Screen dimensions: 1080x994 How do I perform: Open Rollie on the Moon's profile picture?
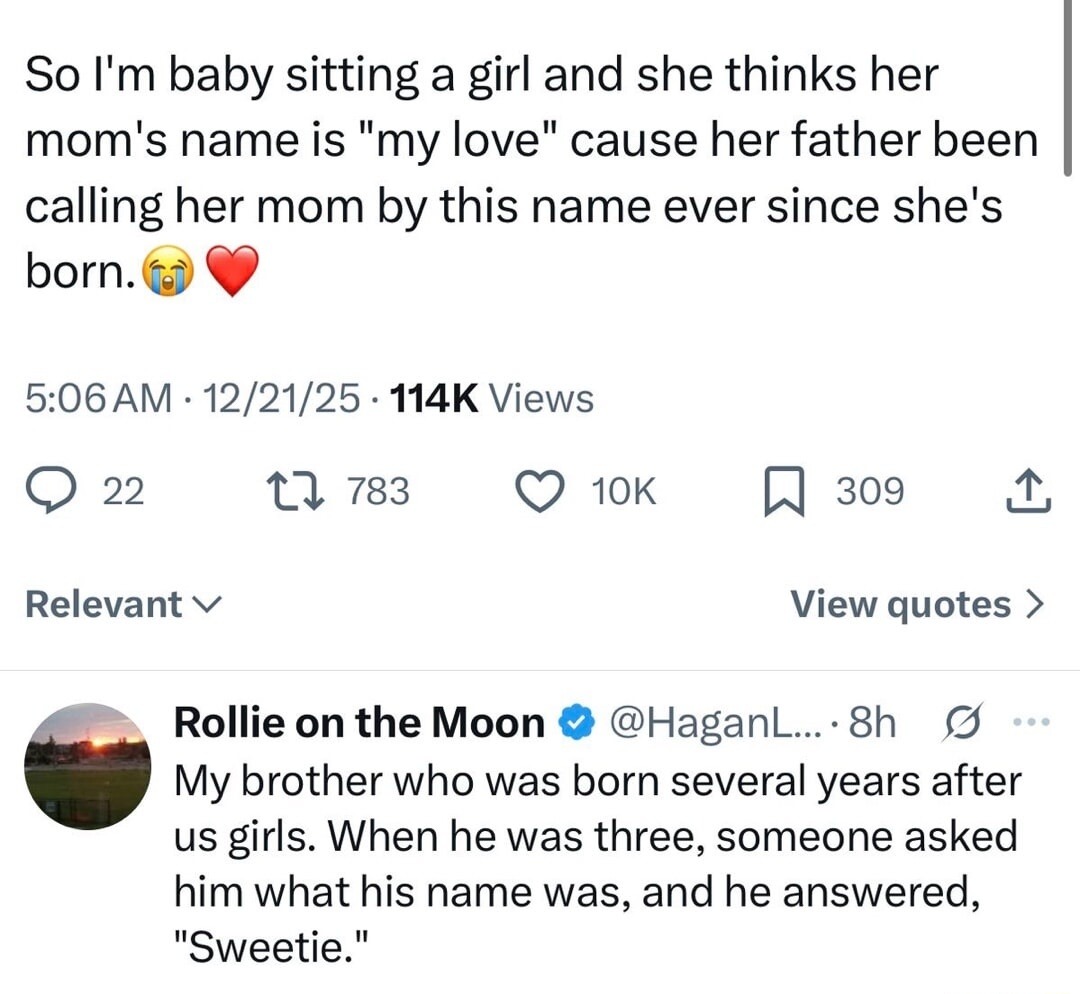pyautogui.click(x=87, y=766)
